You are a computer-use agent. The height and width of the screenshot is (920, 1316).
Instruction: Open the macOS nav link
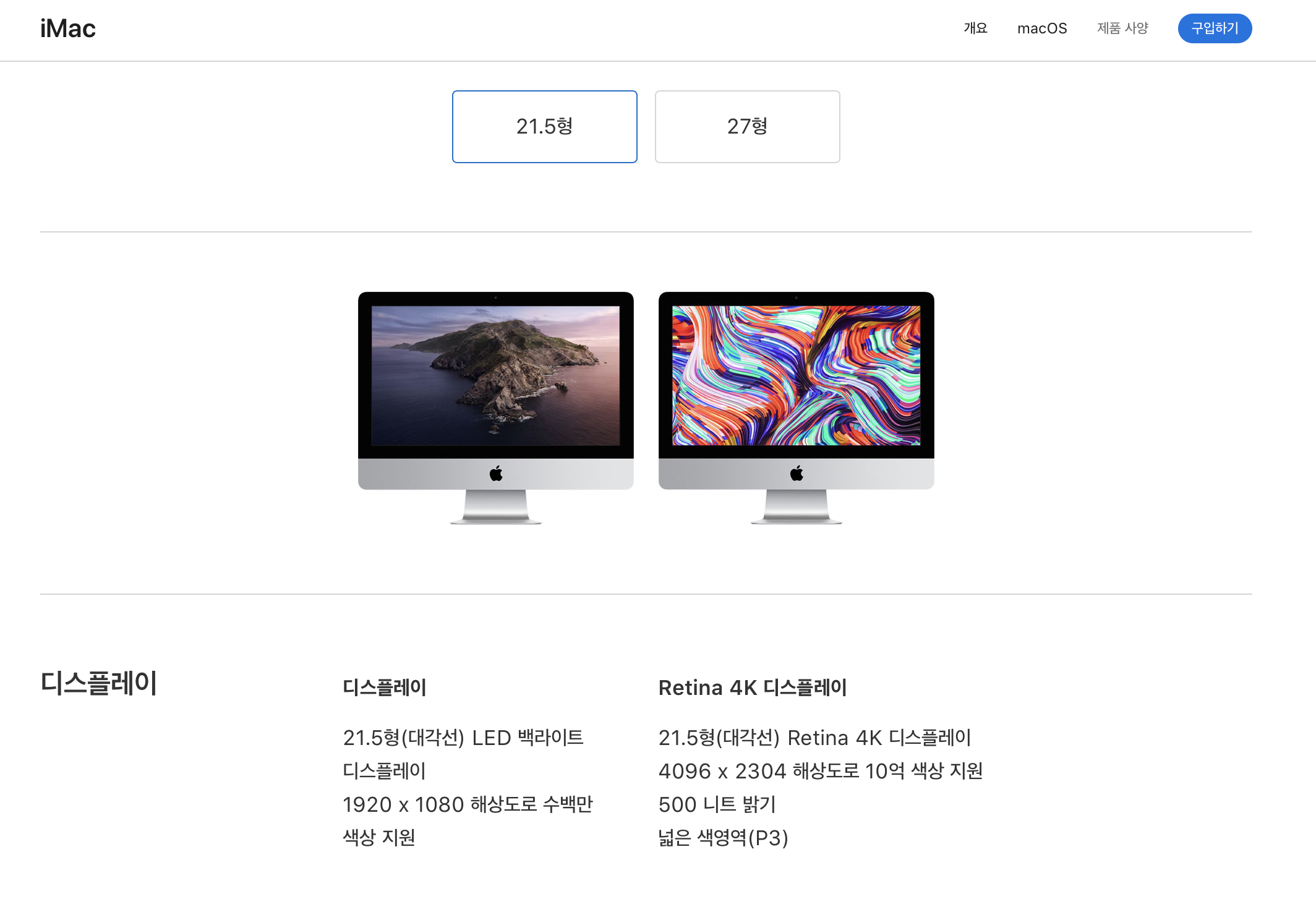pyautogui.click(x=1042, y=28)
